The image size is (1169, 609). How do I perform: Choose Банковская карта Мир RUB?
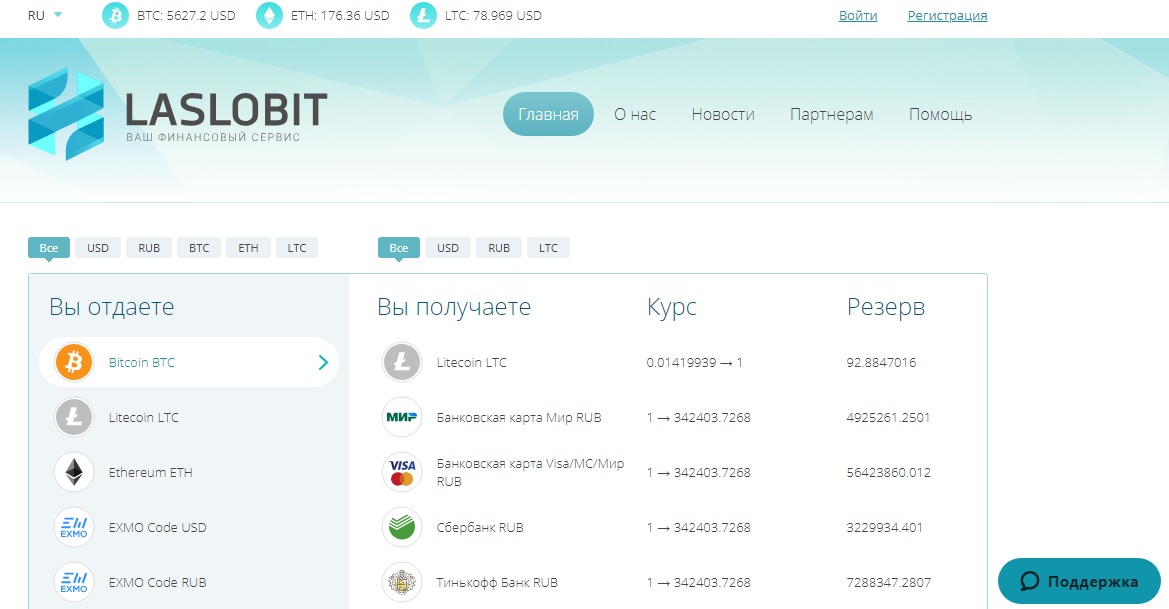tap(519, 417)
